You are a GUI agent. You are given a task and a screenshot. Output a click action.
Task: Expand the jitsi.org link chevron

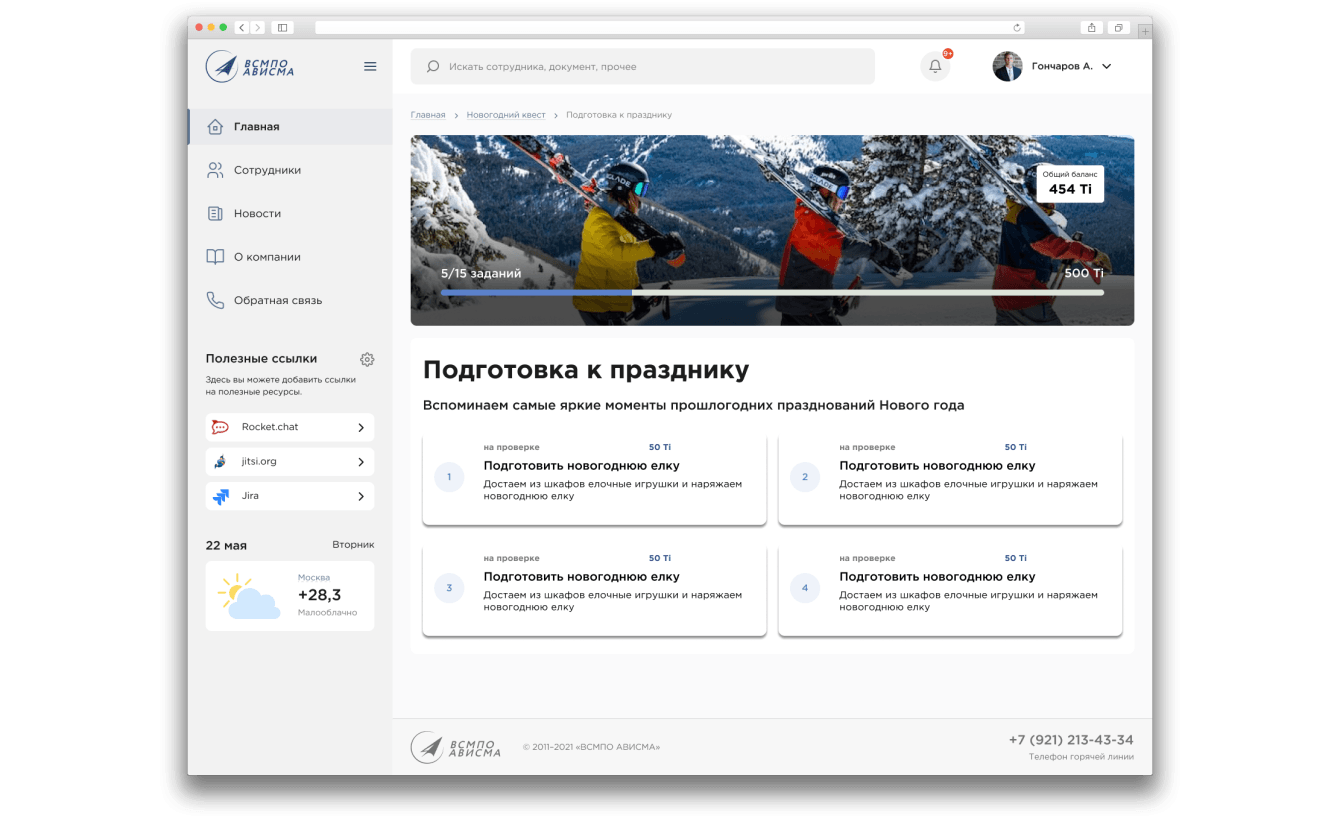click(x=361, y=462)
